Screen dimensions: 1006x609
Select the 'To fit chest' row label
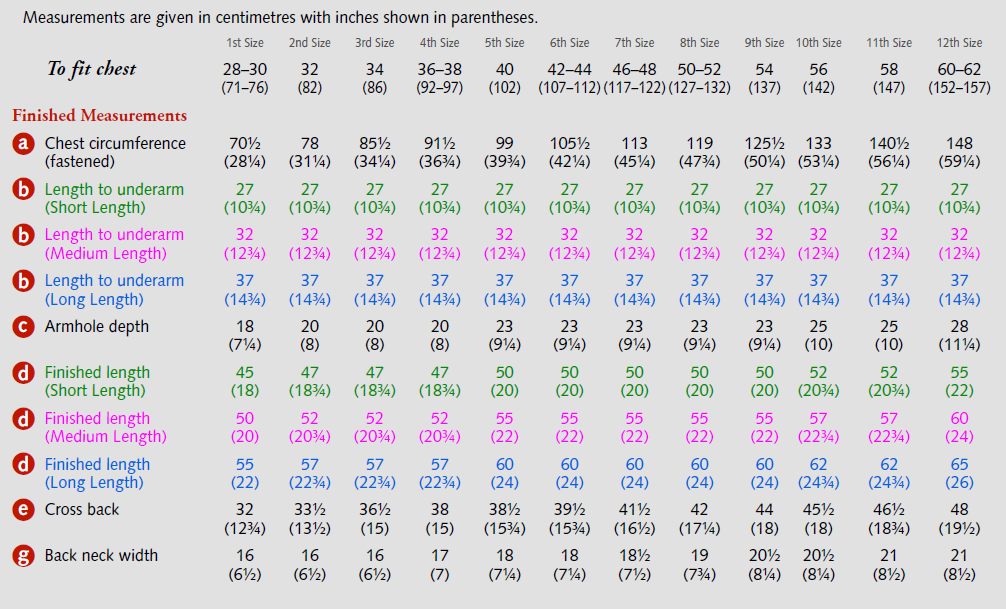[92, 69]
